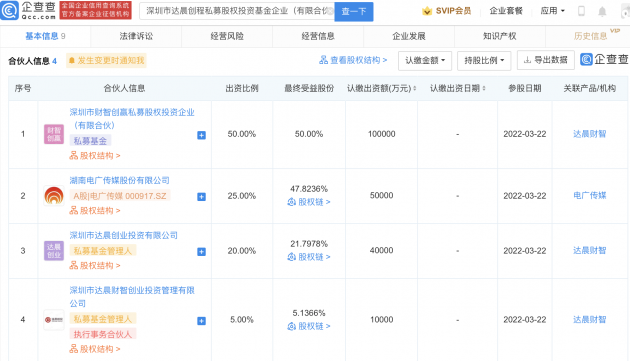This screenshot has width=630, height=361.
Task: Switch to 法律诉讼 tab
Action: coord(136,36)
